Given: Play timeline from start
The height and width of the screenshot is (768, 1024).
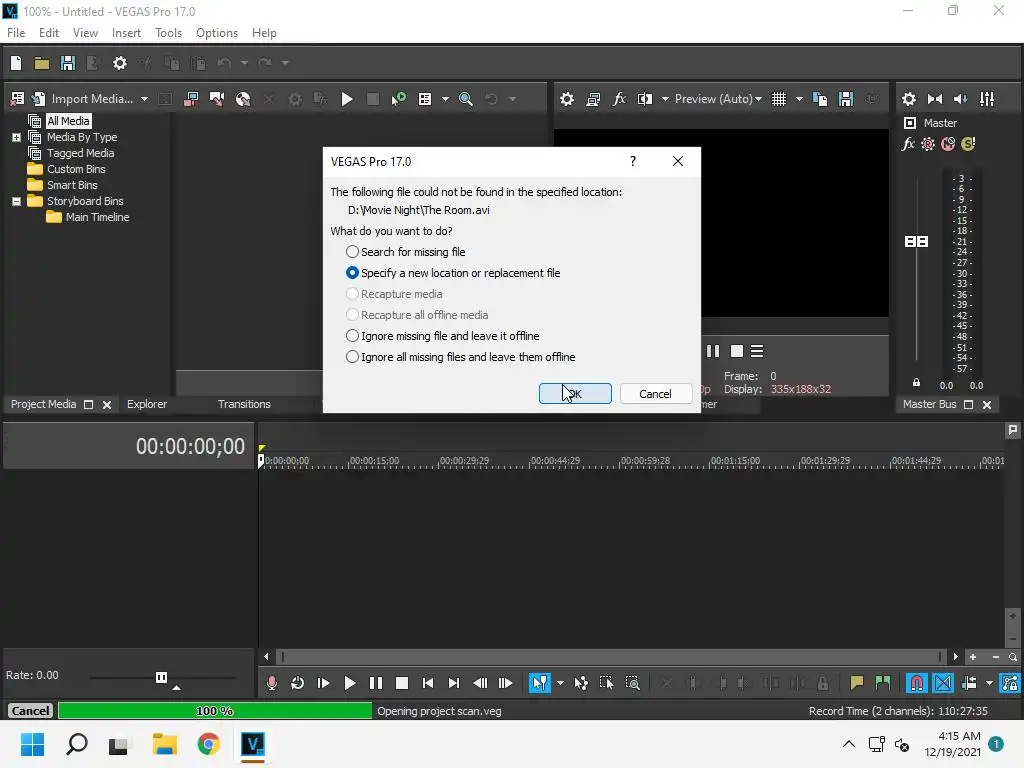Looking at the screenshot, I should [323, 683].
